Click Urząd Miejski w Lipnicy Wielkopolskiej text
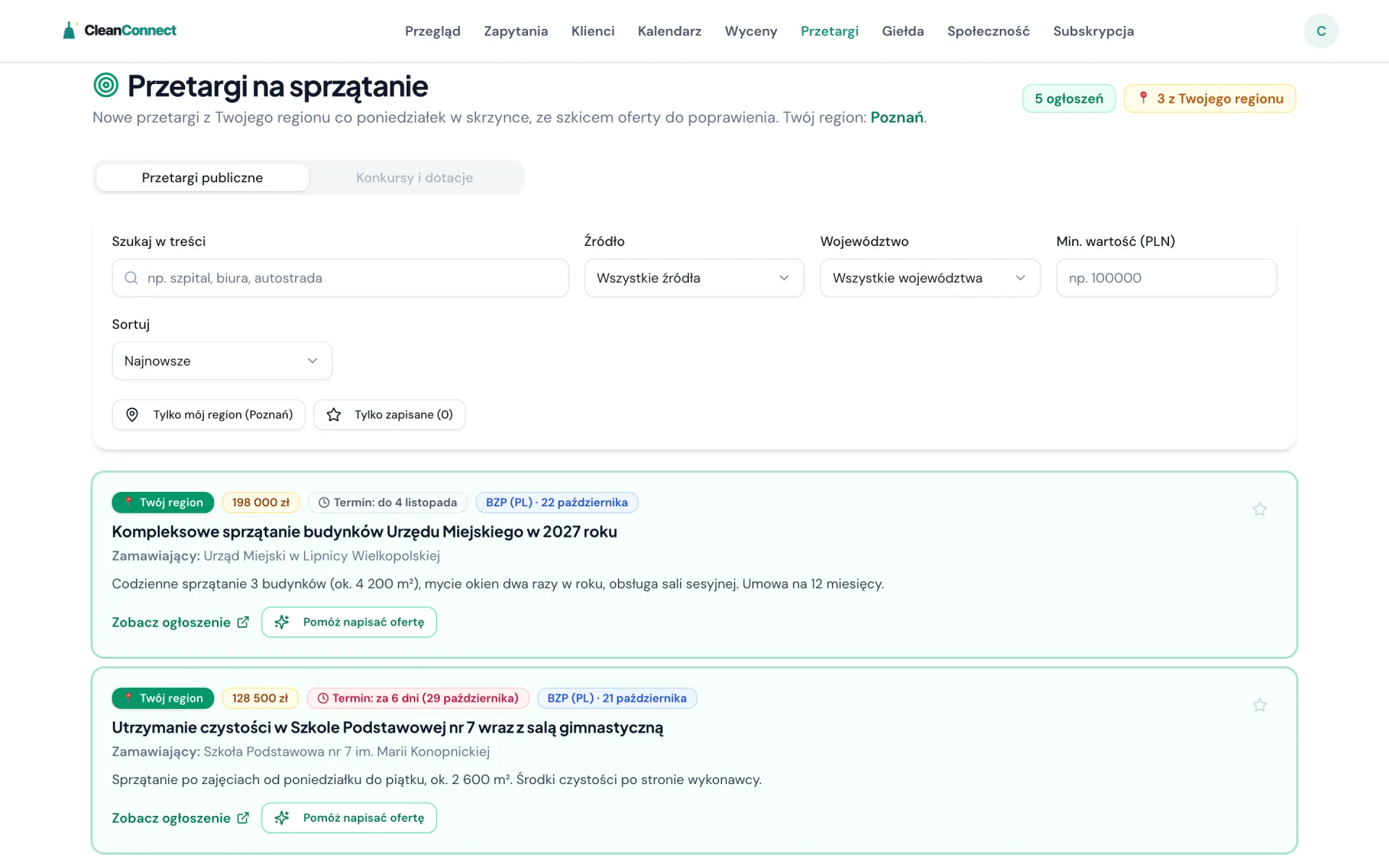The width and height of the screenshot is (1389, 868). point(322,556)
